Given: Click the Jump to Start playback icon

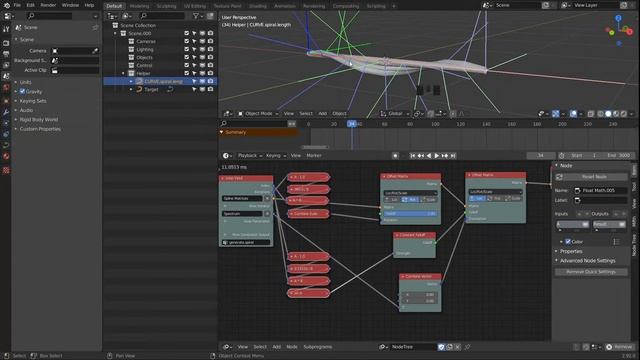Looking at the screenshot, I should point(413,156).
